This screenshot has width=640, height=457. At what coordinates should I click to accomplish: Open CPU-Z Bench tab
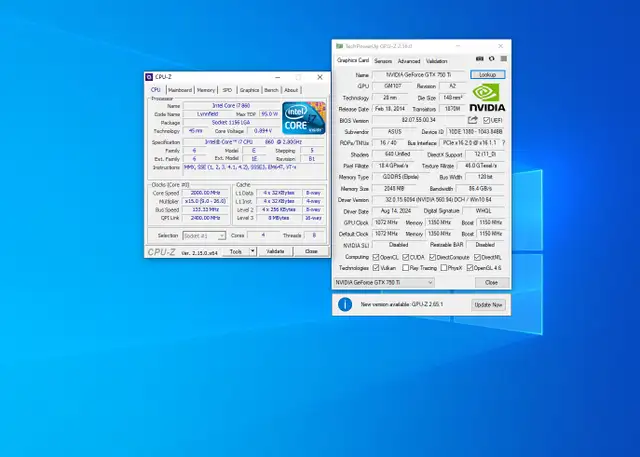pyautogui.click(x=271, y=90)
